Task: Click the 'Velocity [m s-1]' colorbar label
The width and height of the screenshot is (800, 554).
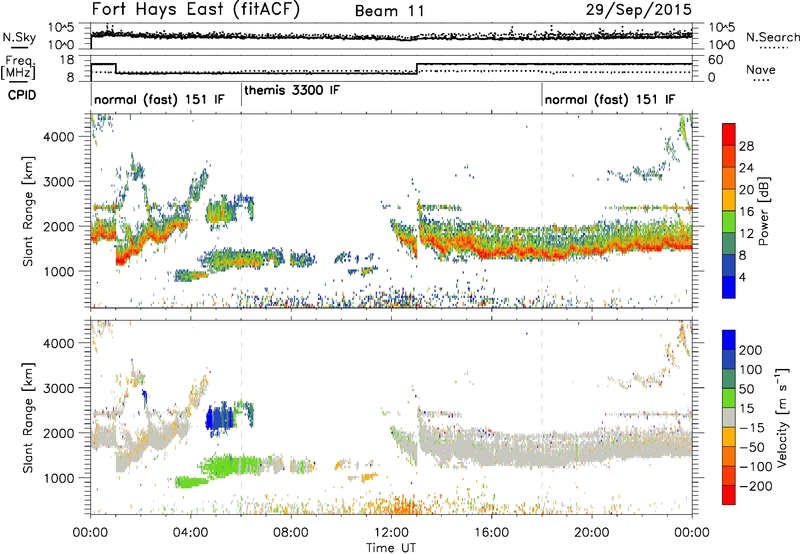Action: pos(781,417)
